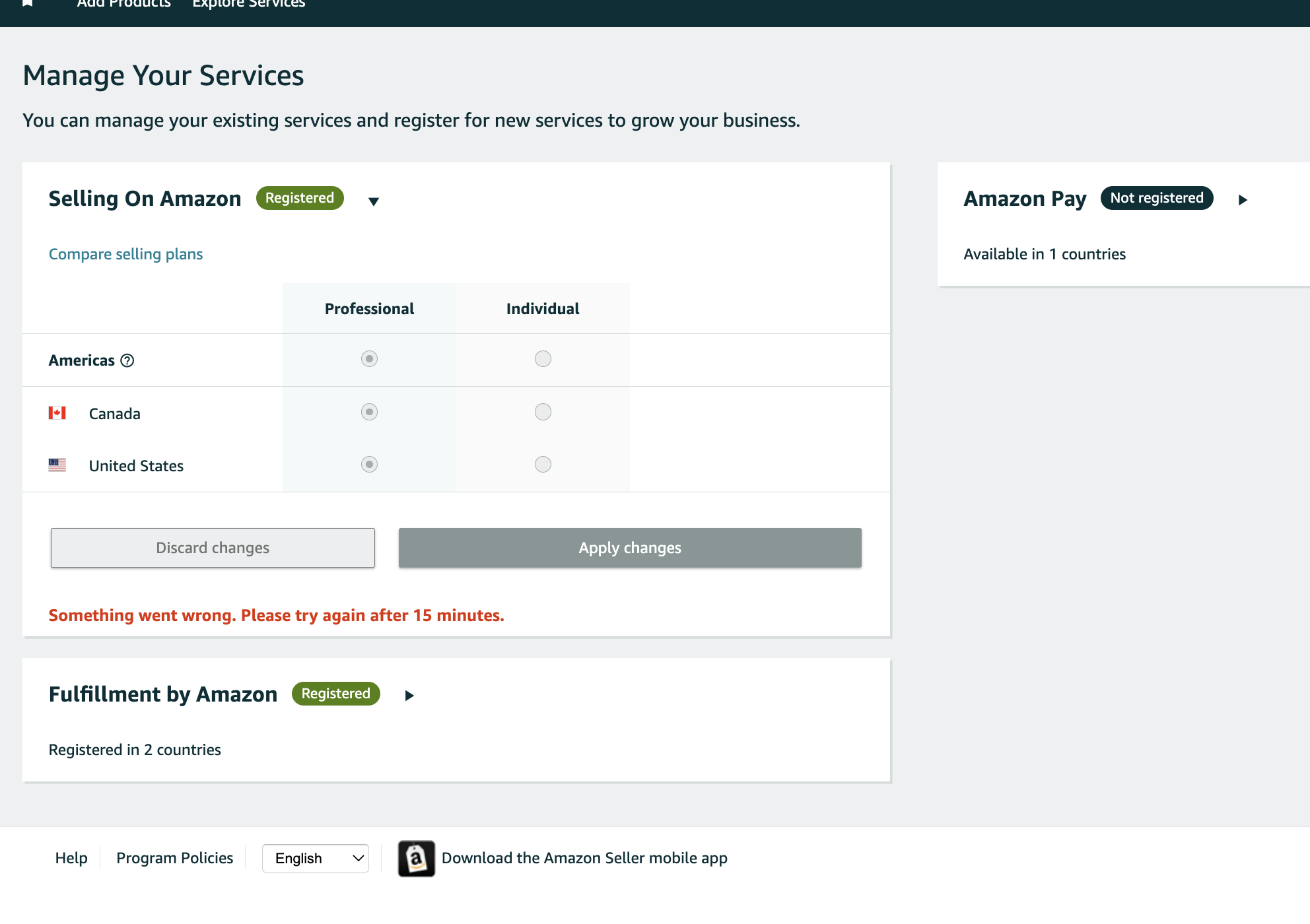This screenshot has width=1310, height=924.
Task: Click Download the Amazon Seller mobile app
Action: pos(584,858)
